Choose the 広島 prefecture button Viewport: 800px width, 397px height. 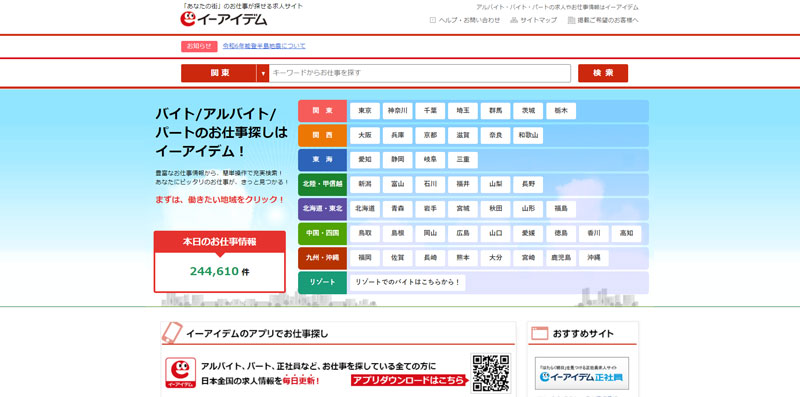(x=463, y=233)
